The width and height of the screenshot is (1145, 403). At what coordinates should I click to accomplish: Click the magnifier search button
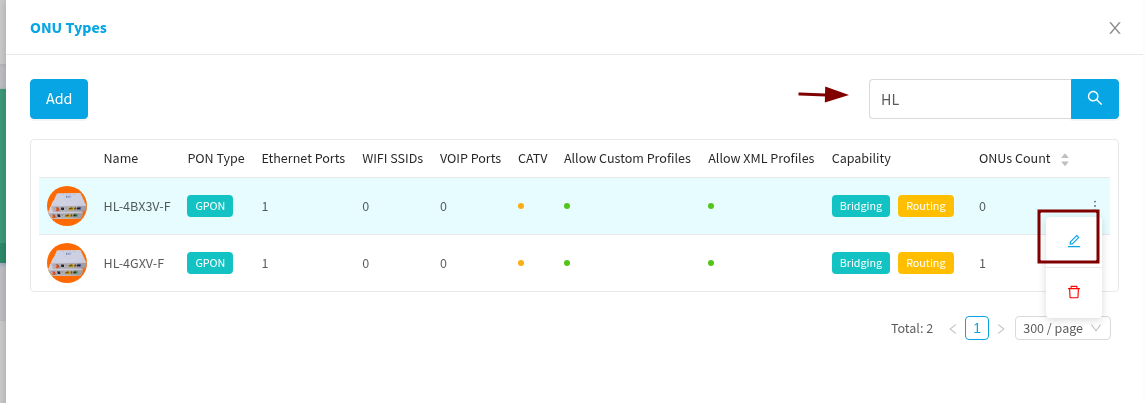pos(1095,99)
